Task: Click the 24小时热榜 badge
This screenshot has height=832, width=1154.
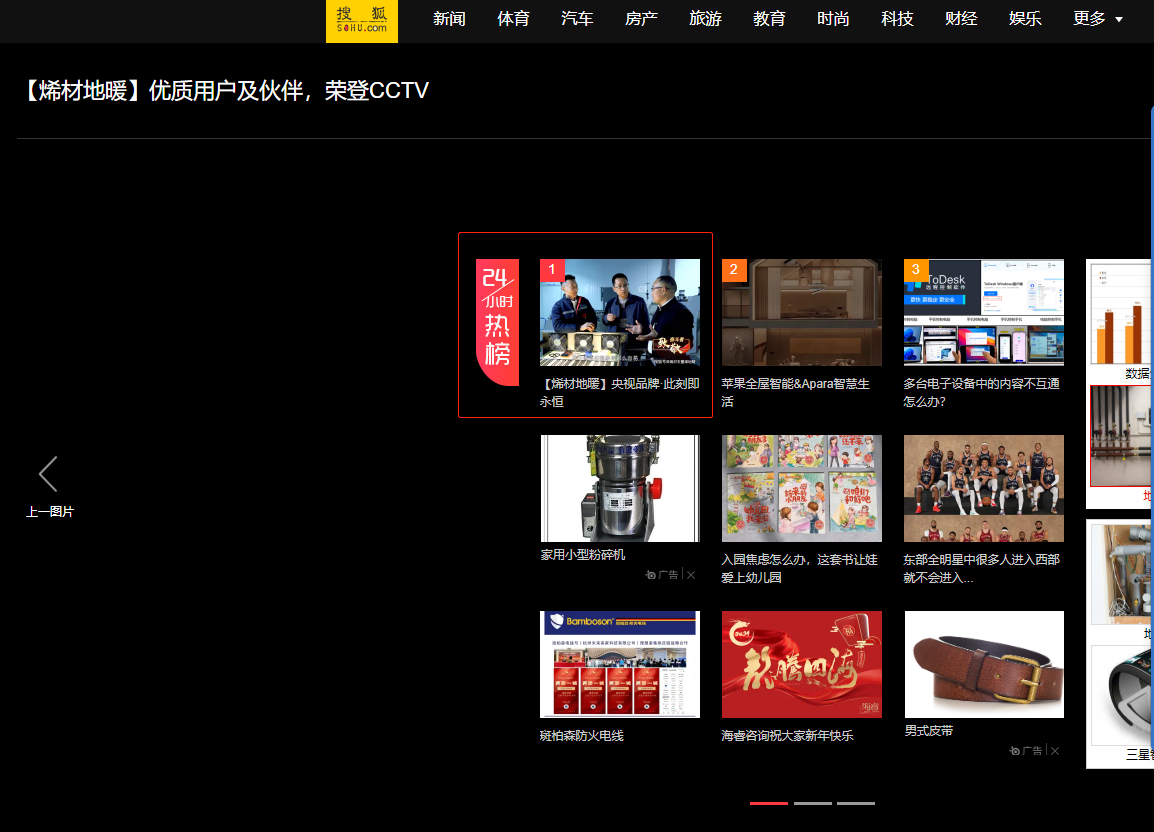Action: pyautogui.click(x=498, y=322)
